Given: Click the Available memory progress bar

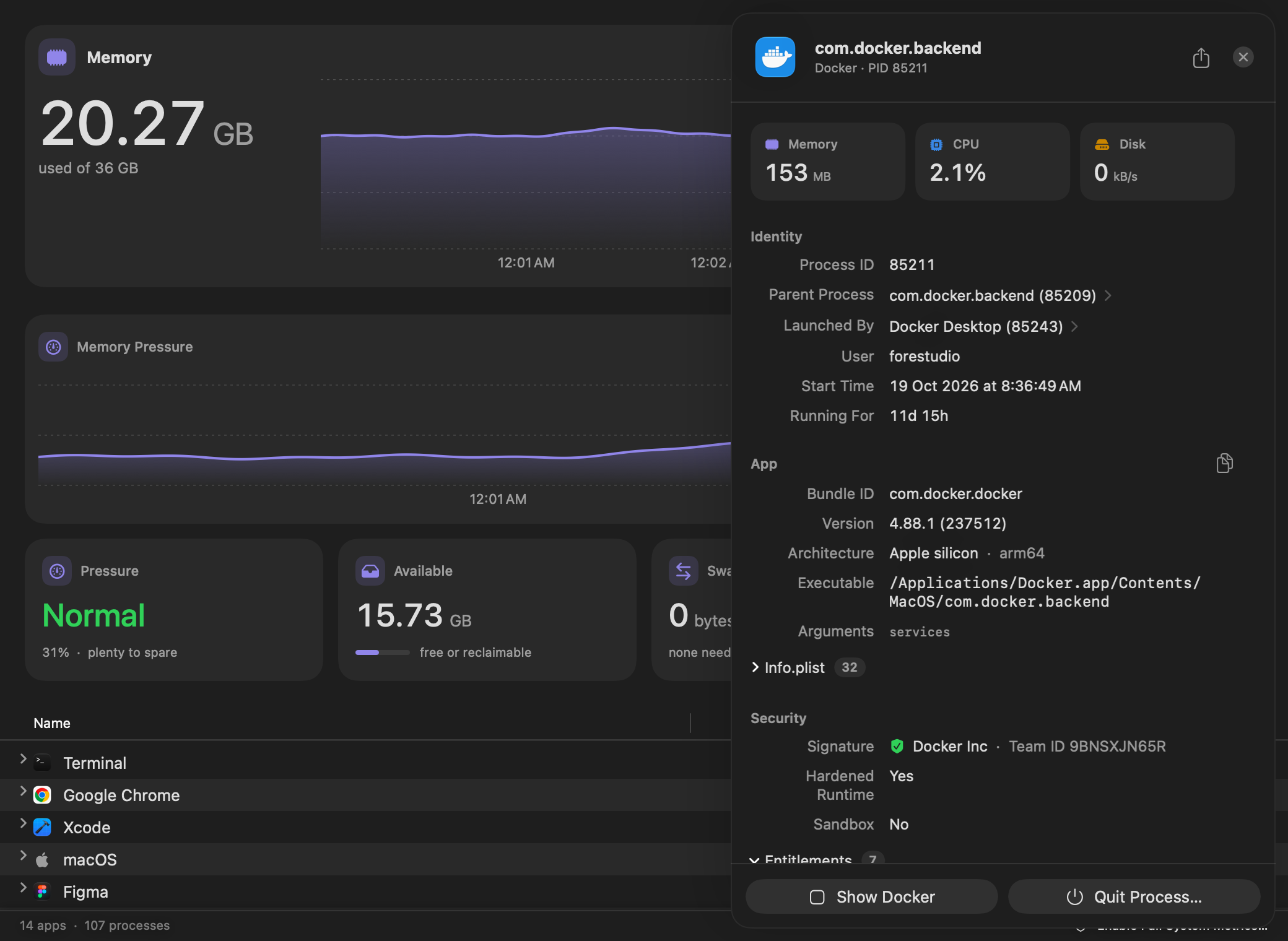Looking at the screenshot, I should 382,653.
